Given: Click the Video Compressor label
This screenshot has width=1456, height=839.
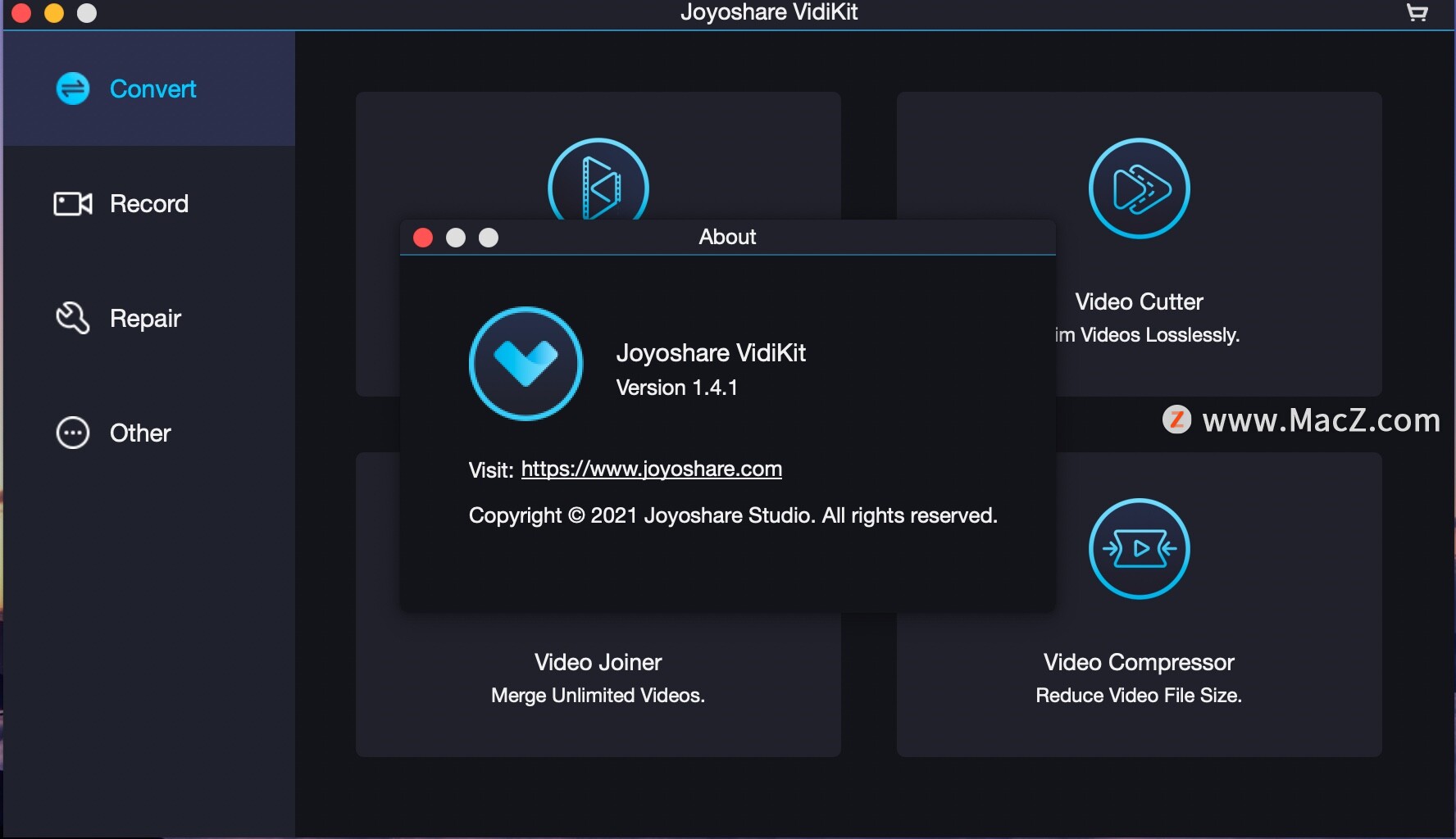Looking at the screenshot, I should tap(1139, 662).
